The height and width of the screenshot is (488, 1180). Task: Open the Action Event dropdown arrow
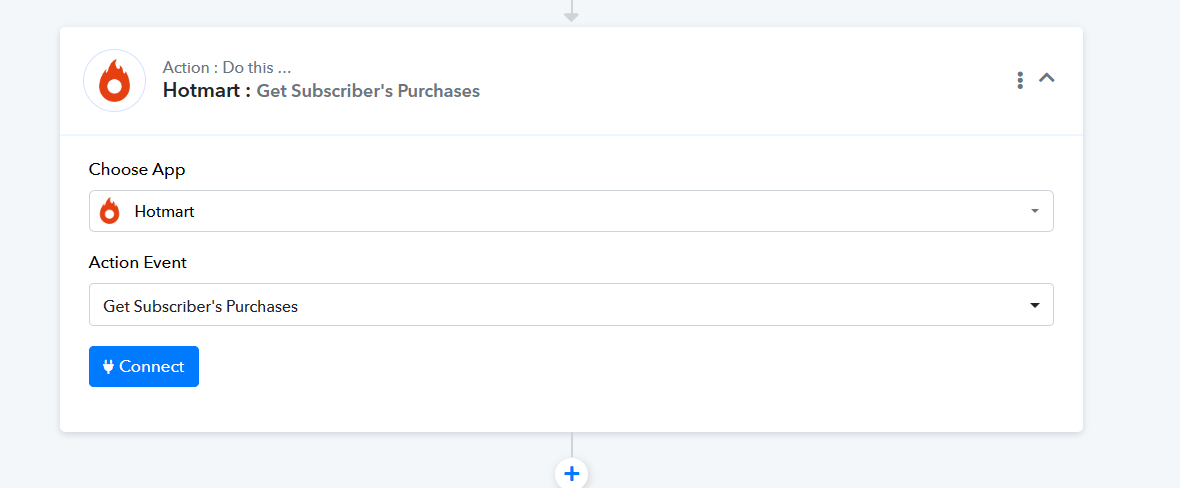pyautogui.click(x=1035, y=305)
